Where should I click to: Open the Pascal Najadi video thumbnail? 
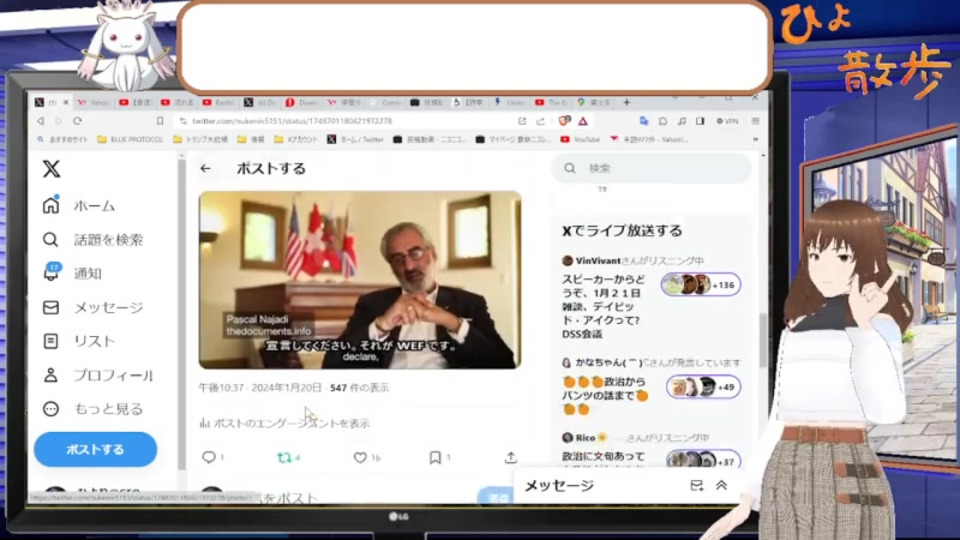tap(360, 280)
